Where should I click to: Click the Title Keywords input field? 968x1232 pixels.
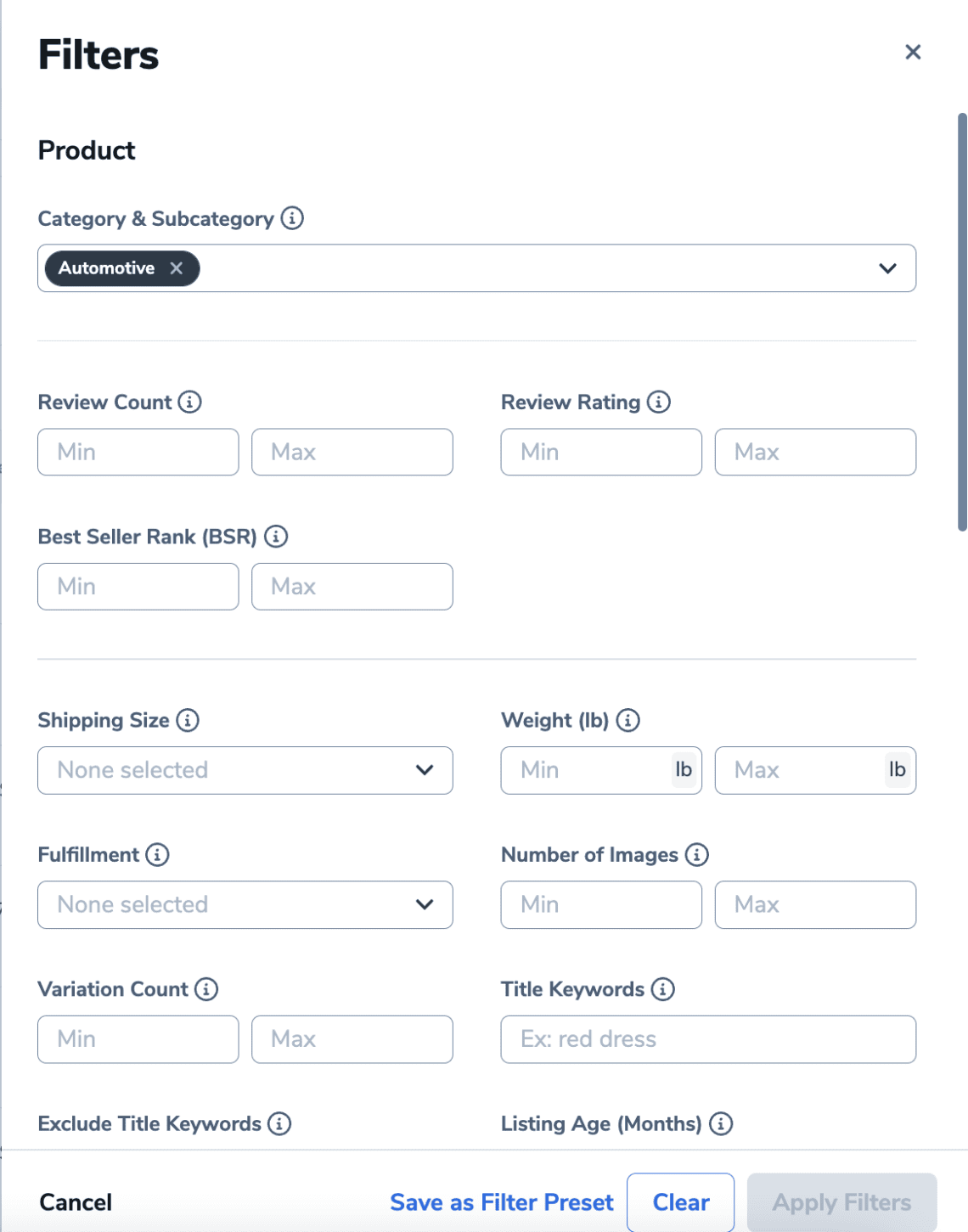tap(708, 1038)
